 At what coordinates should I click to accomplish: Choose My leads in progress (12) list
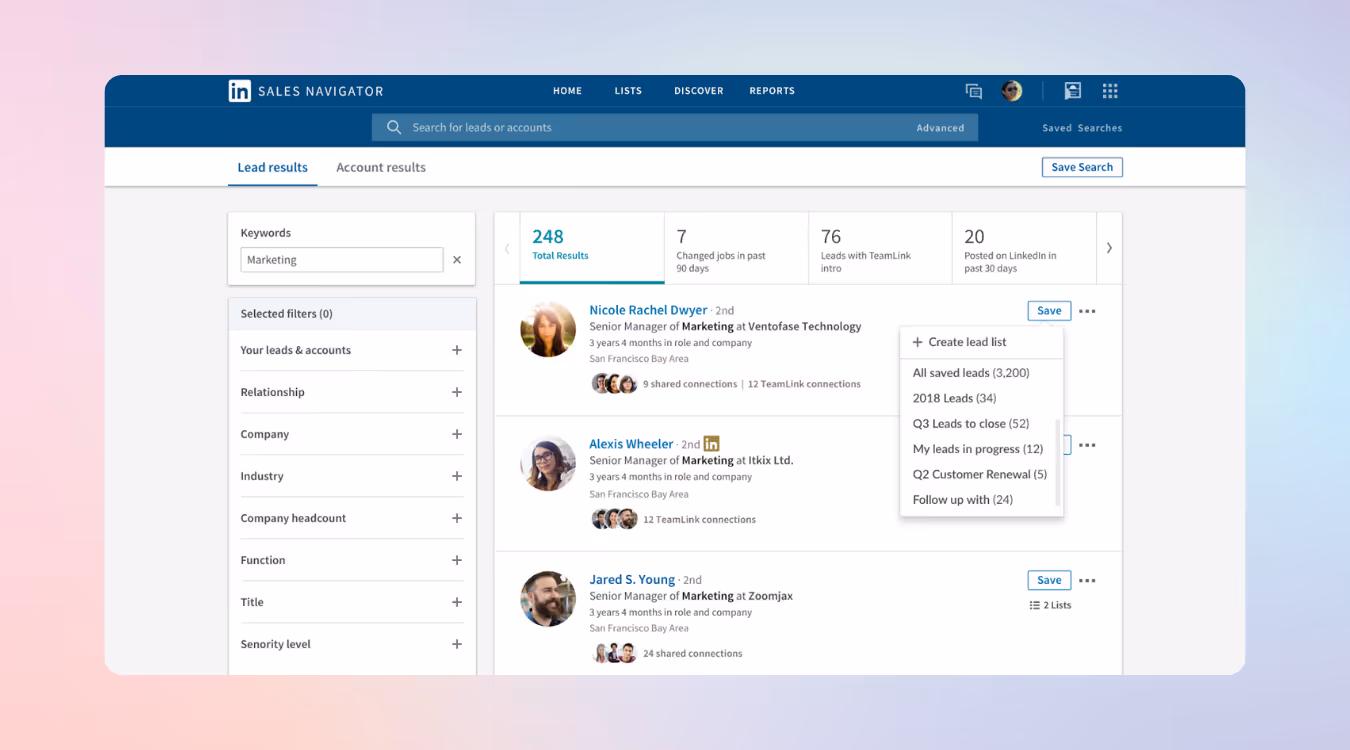980,449
